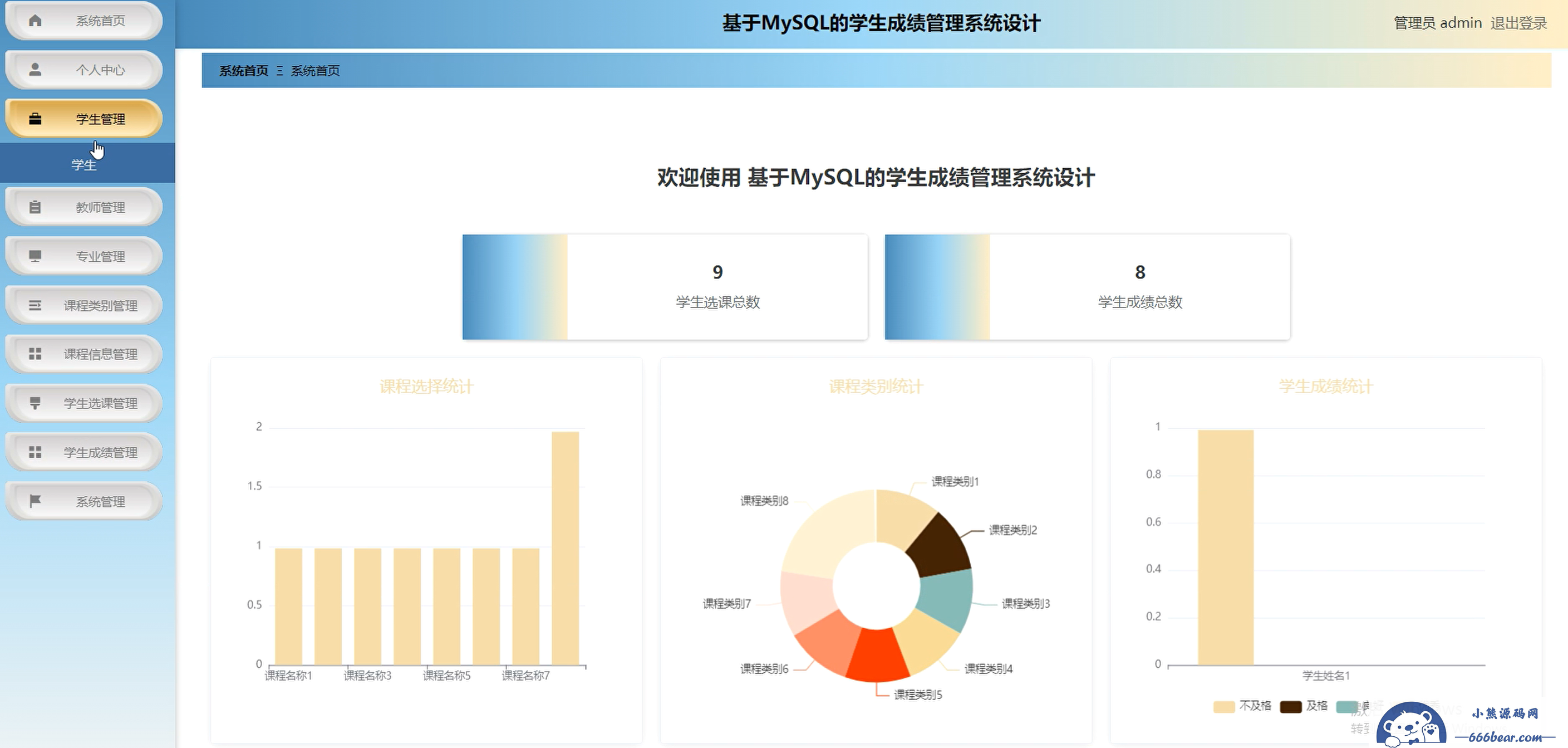This screenshot has width=1568, height=748.
Task: Select the bold 系统首页 breadcrumb root
Action: coord(243,71)
